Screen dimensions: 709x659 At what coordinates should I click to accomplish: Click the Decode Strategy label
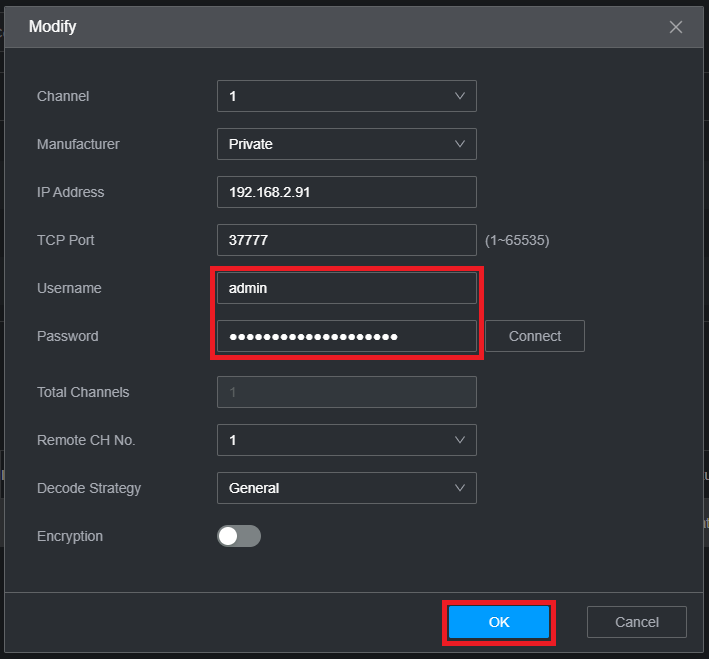click(89, 488)
